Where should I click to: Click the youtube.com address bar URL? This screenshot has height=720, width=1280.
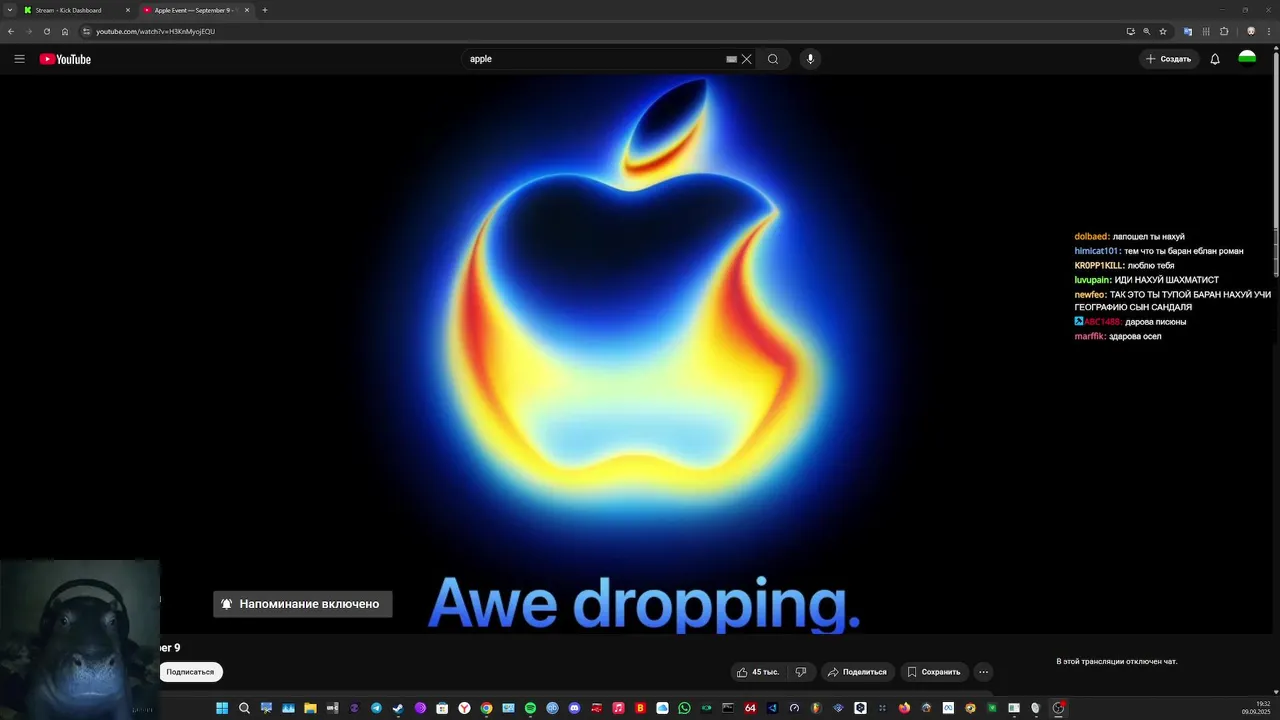pos(155,31)
